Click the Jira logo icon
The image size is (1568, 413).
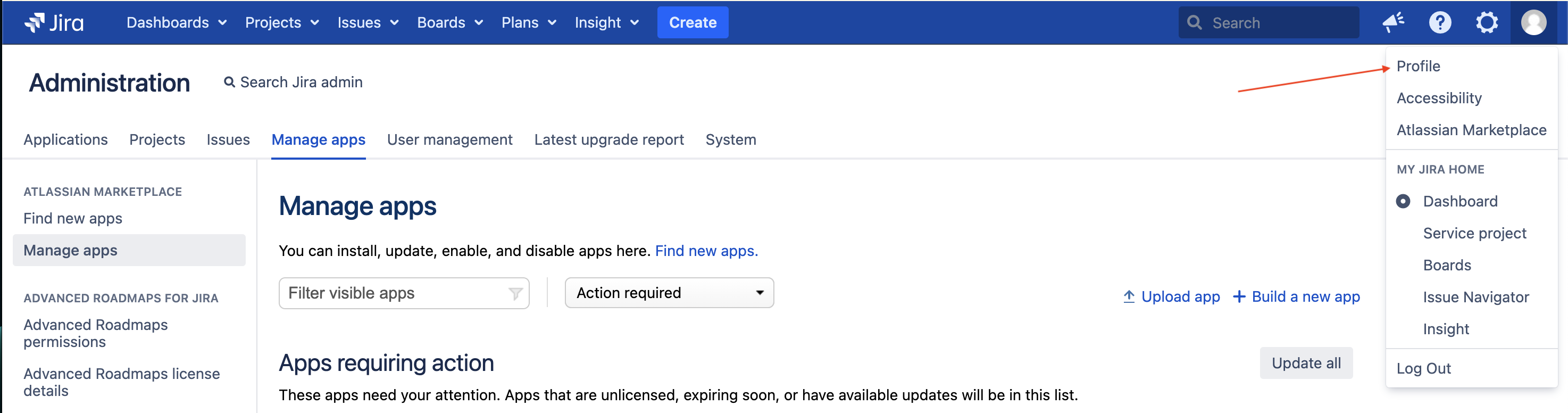[x=35, y=22]
